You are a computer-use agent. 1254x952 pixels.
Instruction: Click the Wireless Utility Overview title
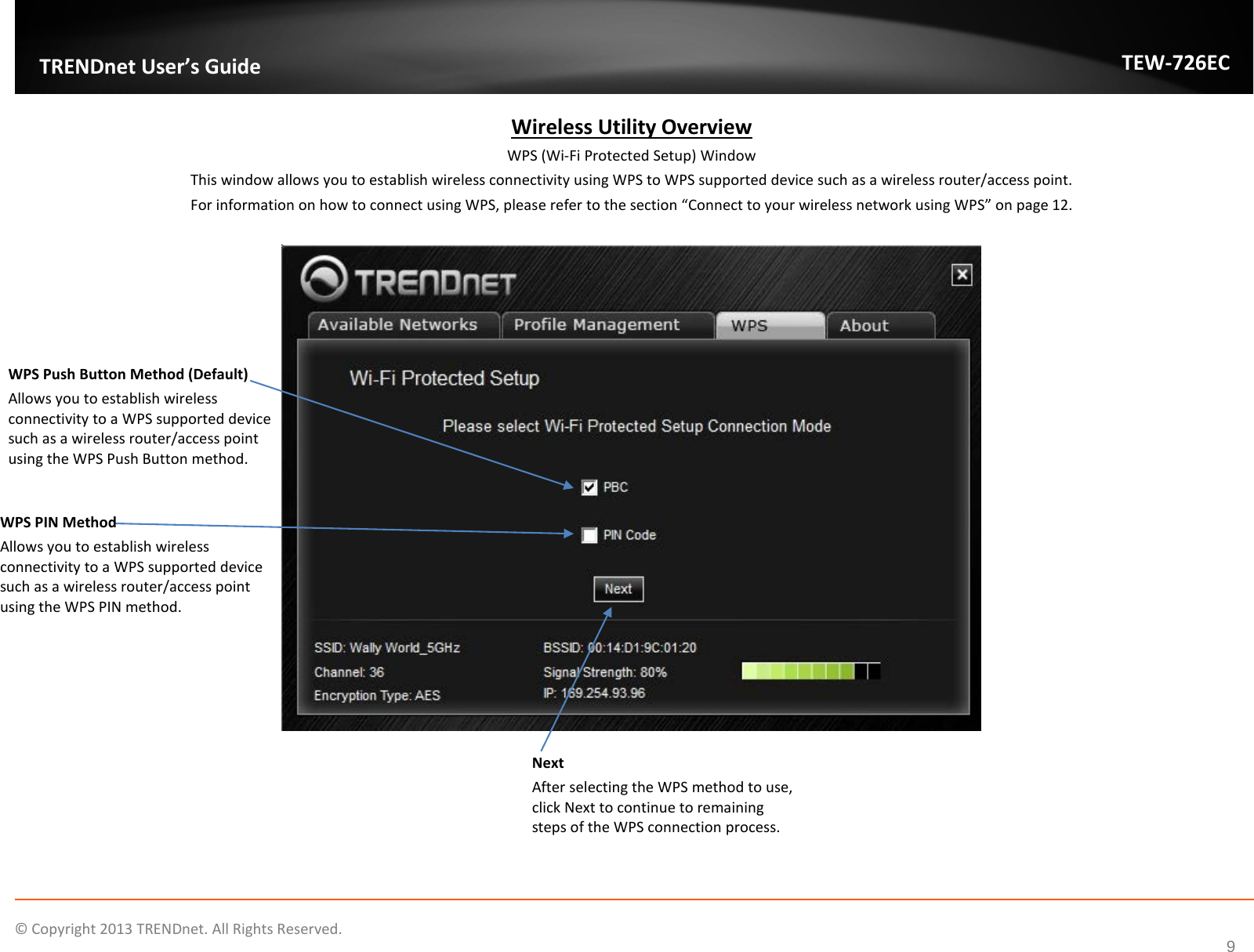[x=632, y=127]
